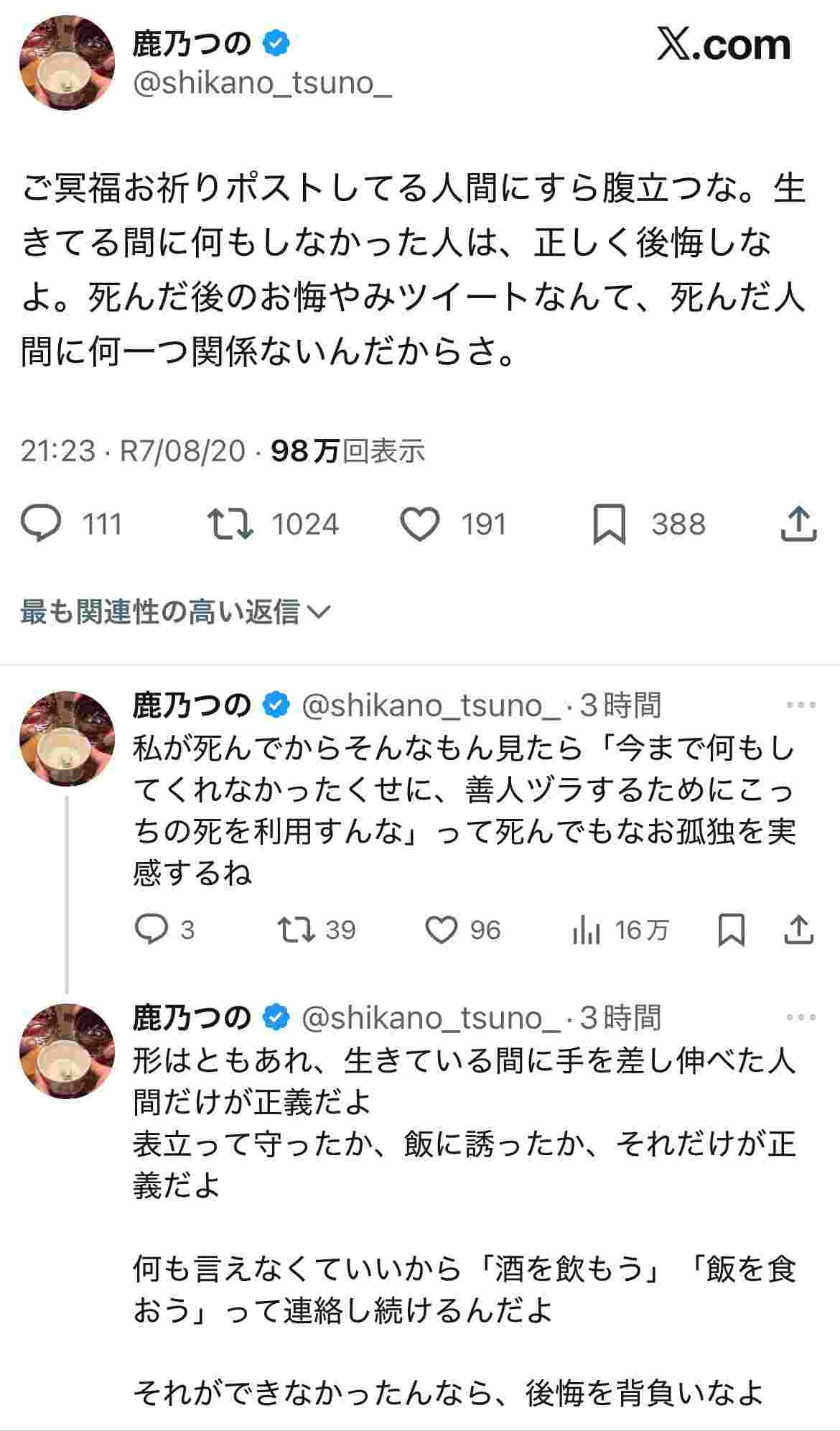The height and width of the screenshot is (1431, 840).
Task: Click the verified badge next to 鹿乃つの at the top
Action: coord(276,44)
